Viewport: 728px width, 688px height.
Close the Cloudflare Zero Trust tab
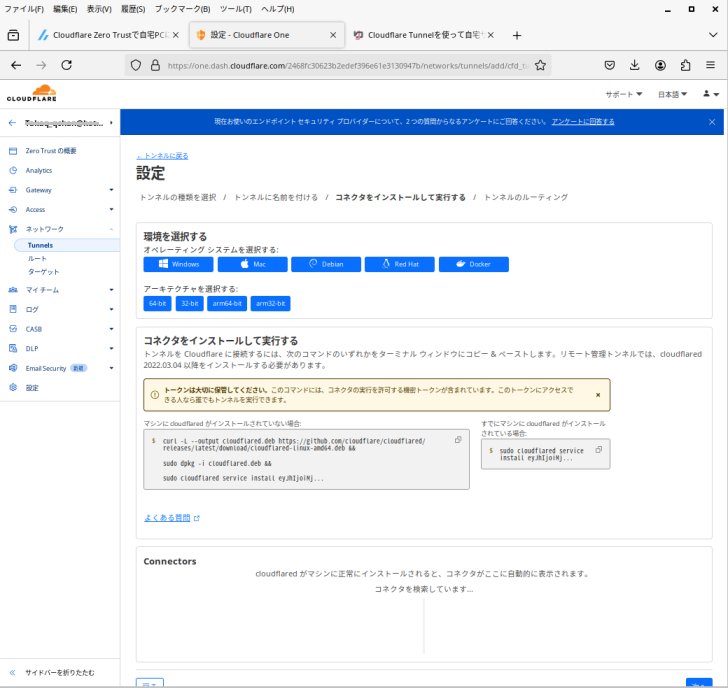pos(176,35)
